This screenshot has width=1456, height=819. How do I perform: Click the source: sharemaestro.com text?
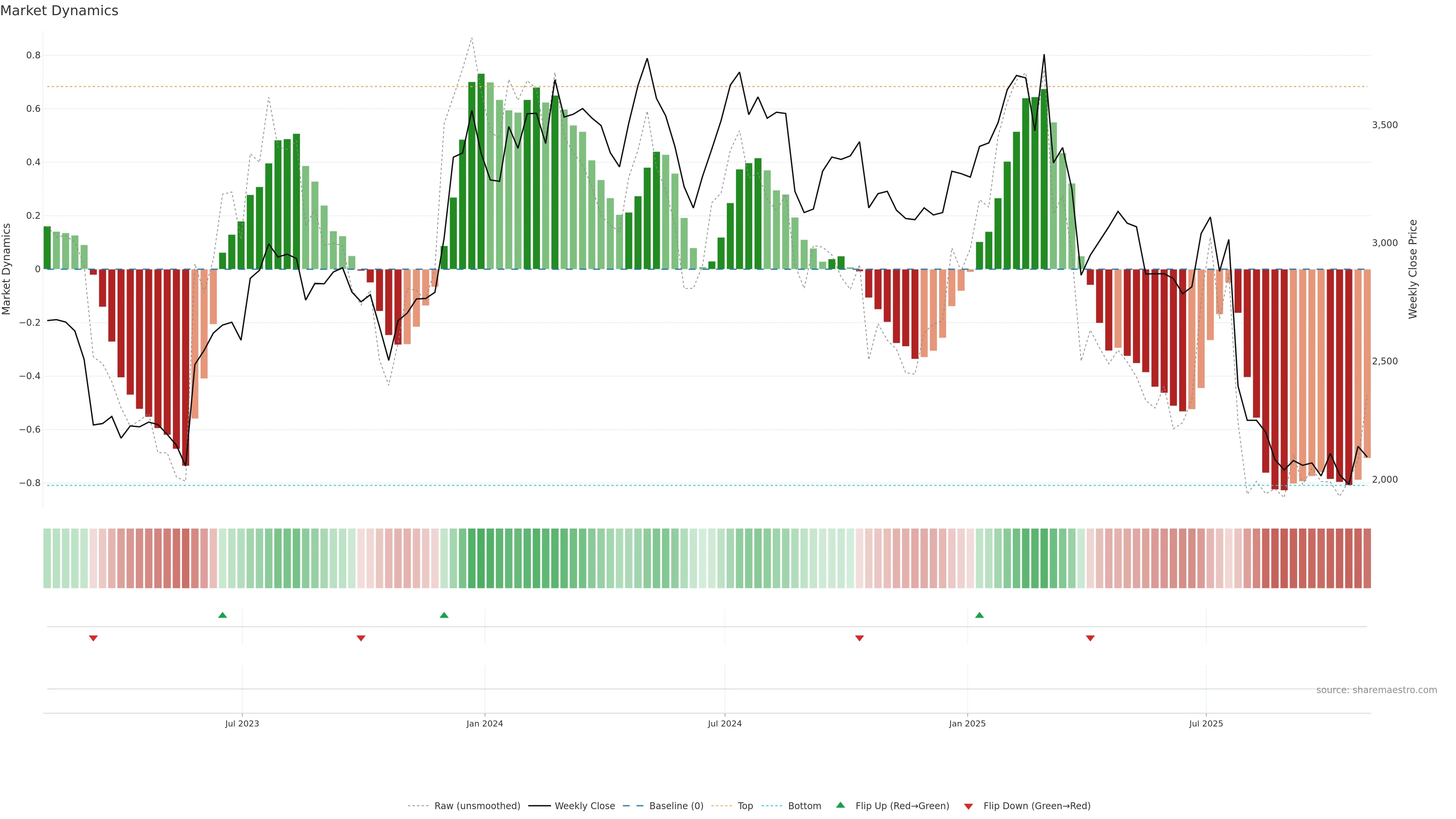1376,690
